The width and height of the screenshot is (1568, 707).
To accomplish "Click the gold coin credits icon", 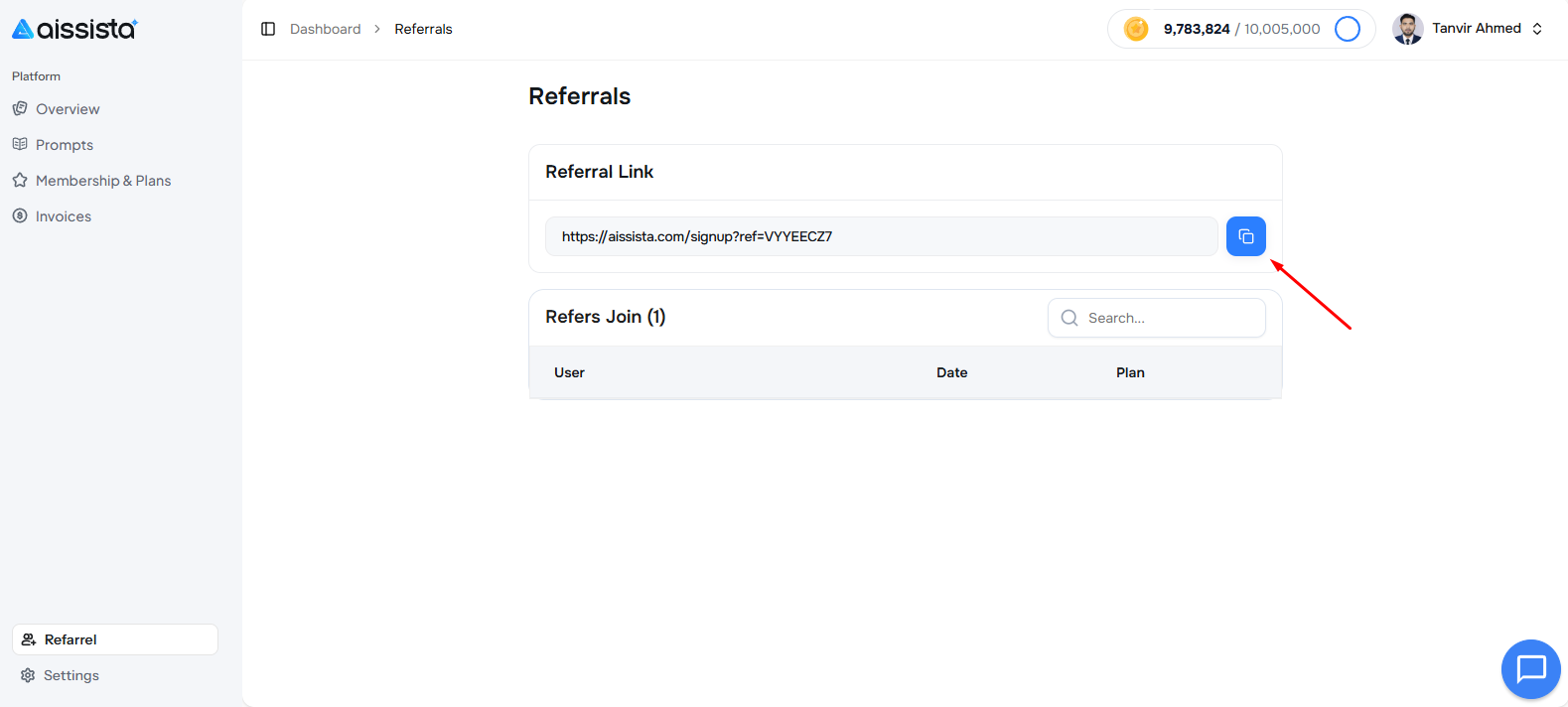I will pyautogui.click(x=1136, y=29).
